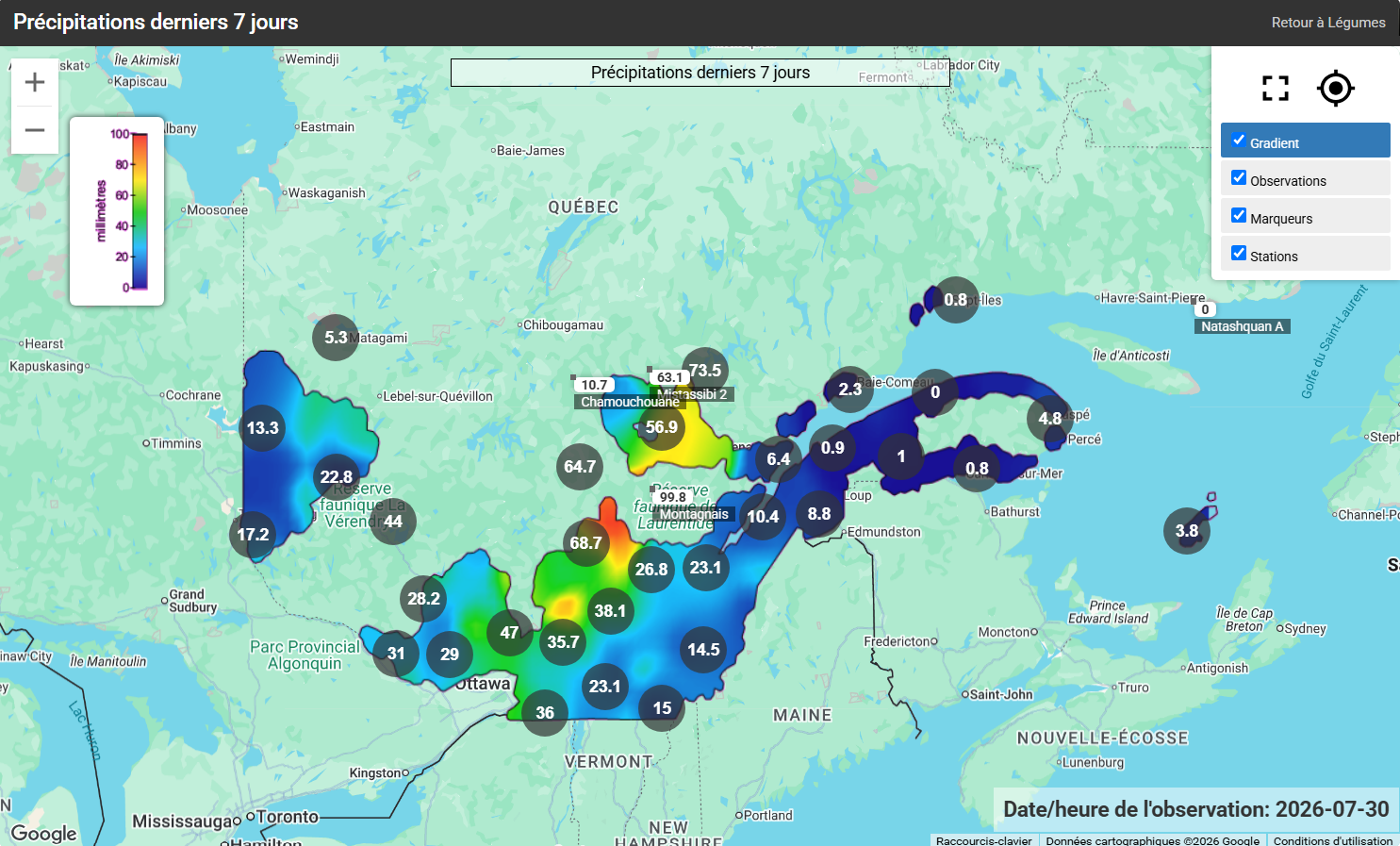The image size is (1400, 846).
Task: Click the Chibougamau city label
Action: pos(563,325)
